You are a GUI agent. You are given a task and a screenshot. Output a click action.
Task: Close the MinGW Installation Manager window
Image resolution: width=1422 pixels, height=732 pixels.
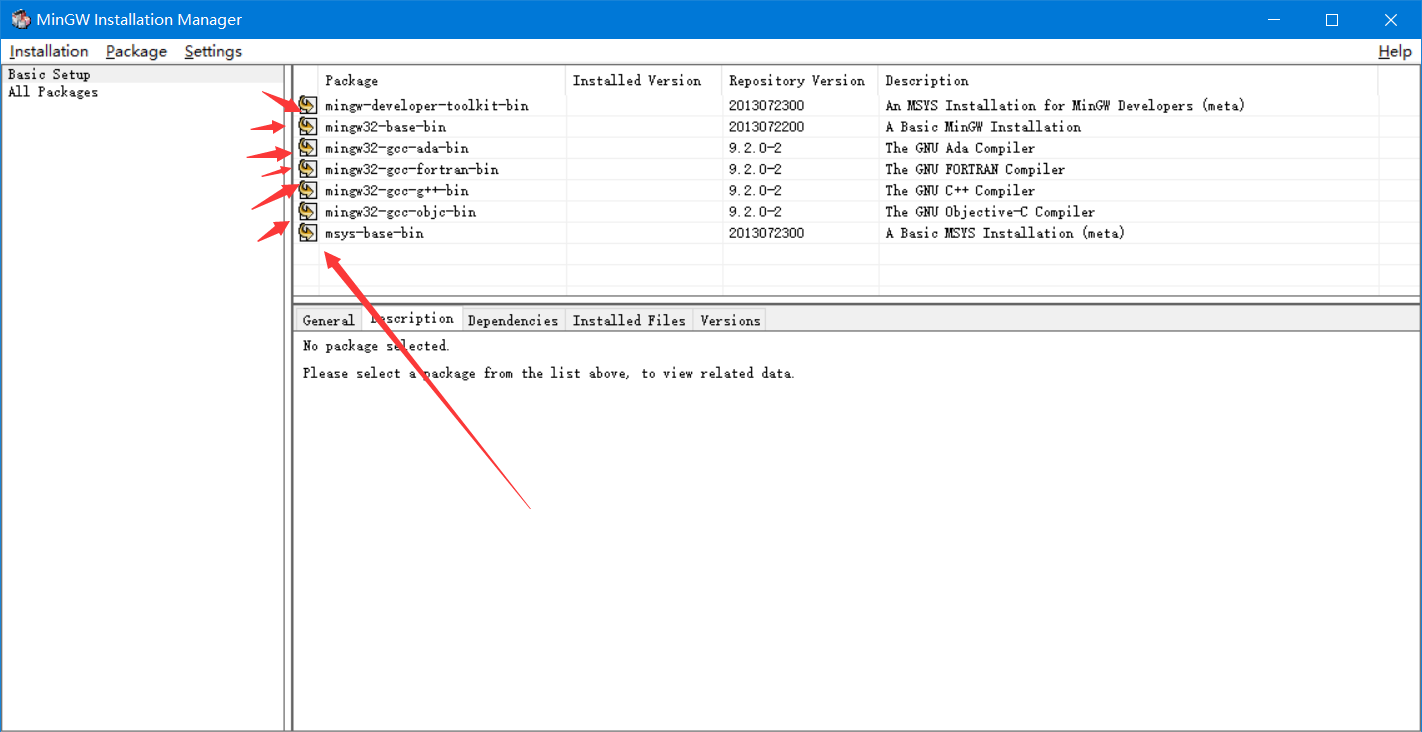pos(1391,19)
